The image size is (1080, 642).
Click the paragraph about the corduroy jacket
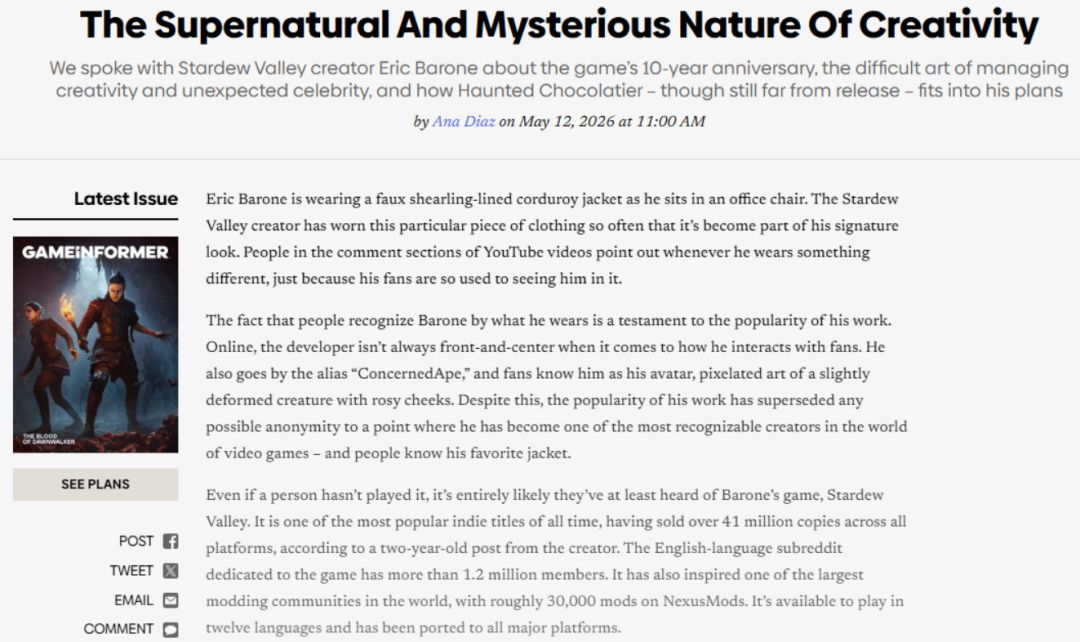[x=552, y=239]
